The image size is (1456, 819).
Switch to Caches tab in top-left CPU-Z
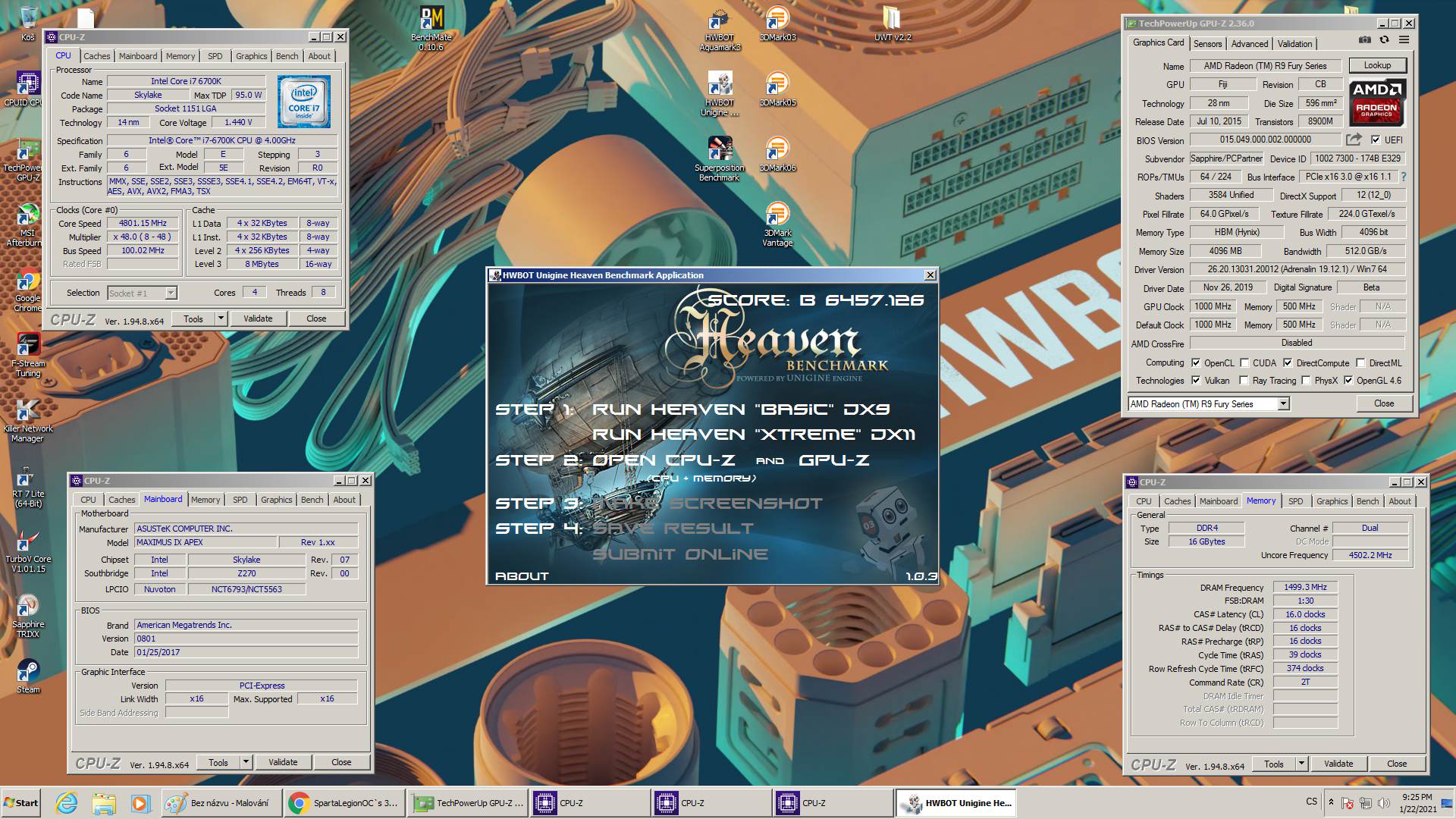coord(96,56)
